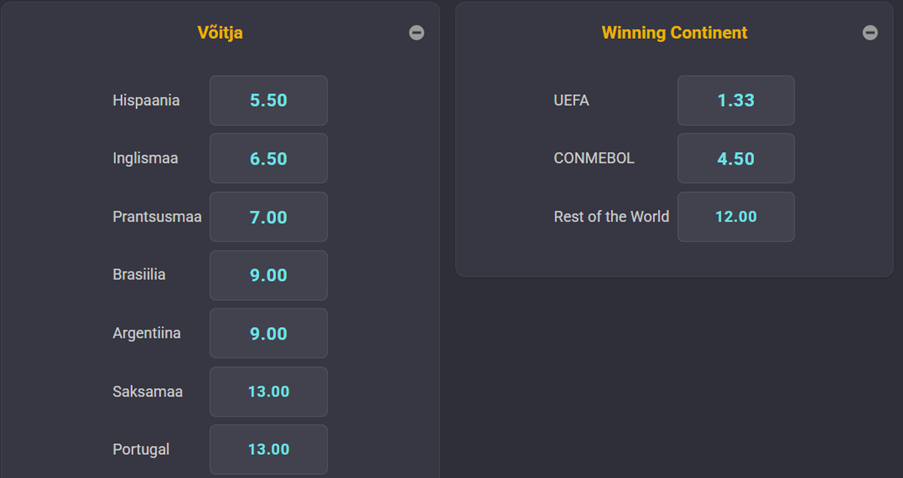Image resolution: width=903 pixels, height=478 pixels.
Task: Click the Hispaania team name label
Action: (146, 101)
